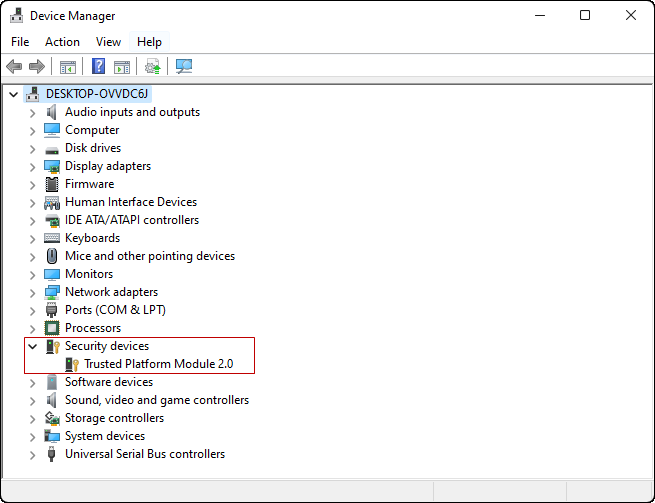The width and height of the screenshot is (655, 503).
Task: Select the IDE ATA/ATAPI controllers label
Action: click(132, 220)
